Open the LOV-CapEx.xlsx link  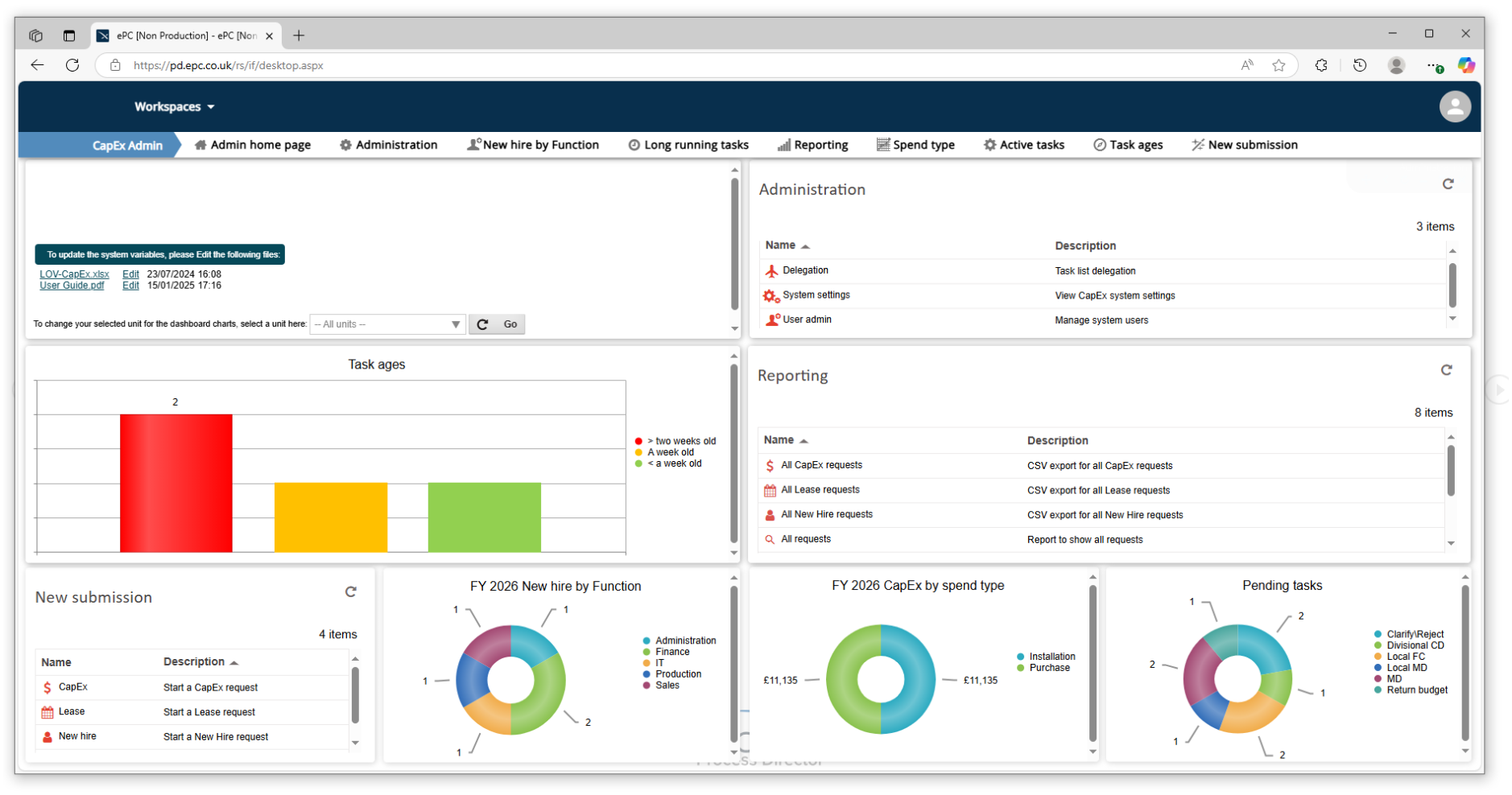point(74,274)
